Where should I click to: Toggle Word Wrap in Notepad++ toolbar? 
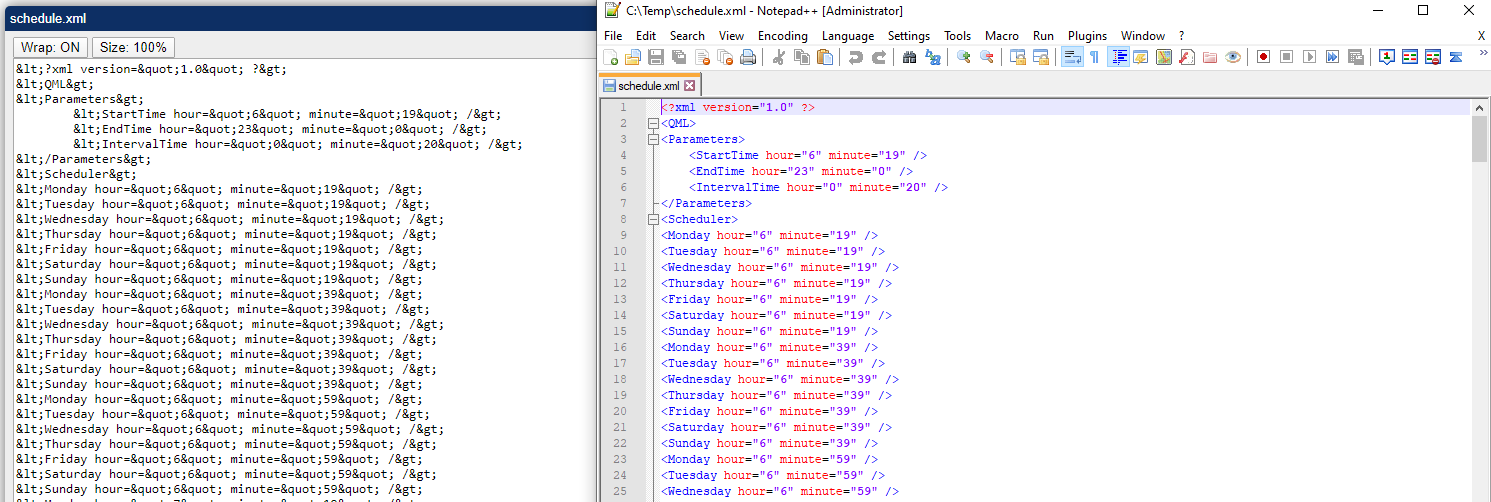click(x=1073, y=57)
